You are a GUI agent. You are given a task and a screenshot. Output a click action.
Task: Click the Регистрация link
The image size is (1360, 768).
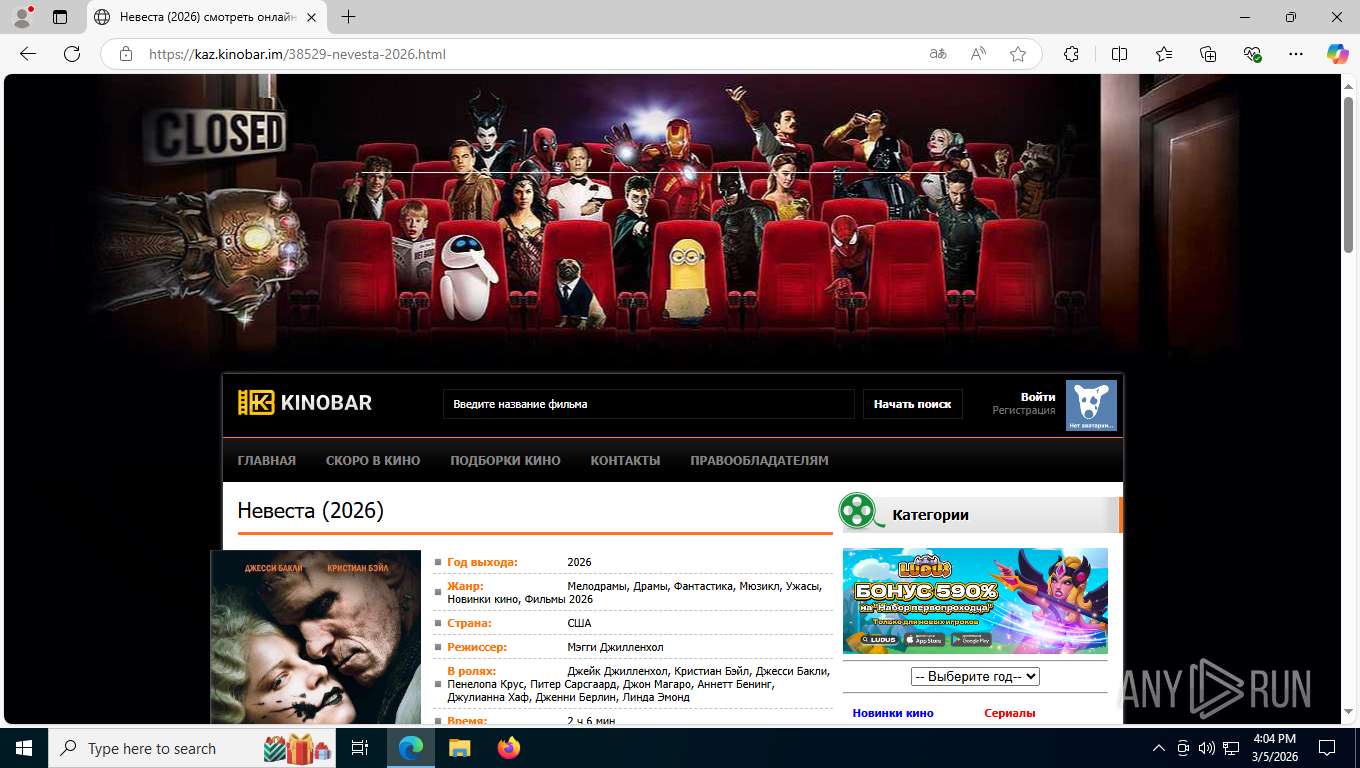pos(1024,411)
